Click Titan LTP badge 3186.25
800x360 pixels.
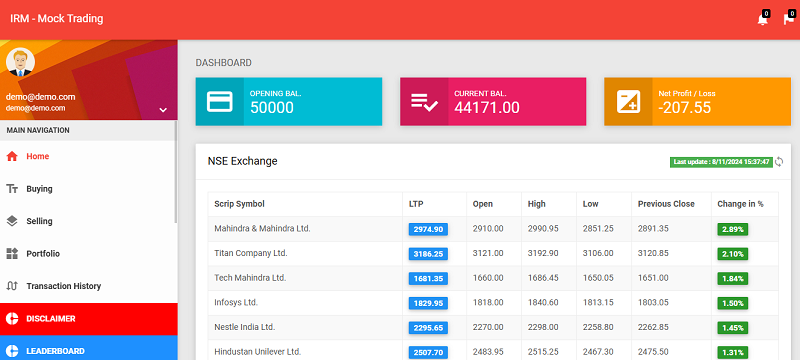click(428, 254)
